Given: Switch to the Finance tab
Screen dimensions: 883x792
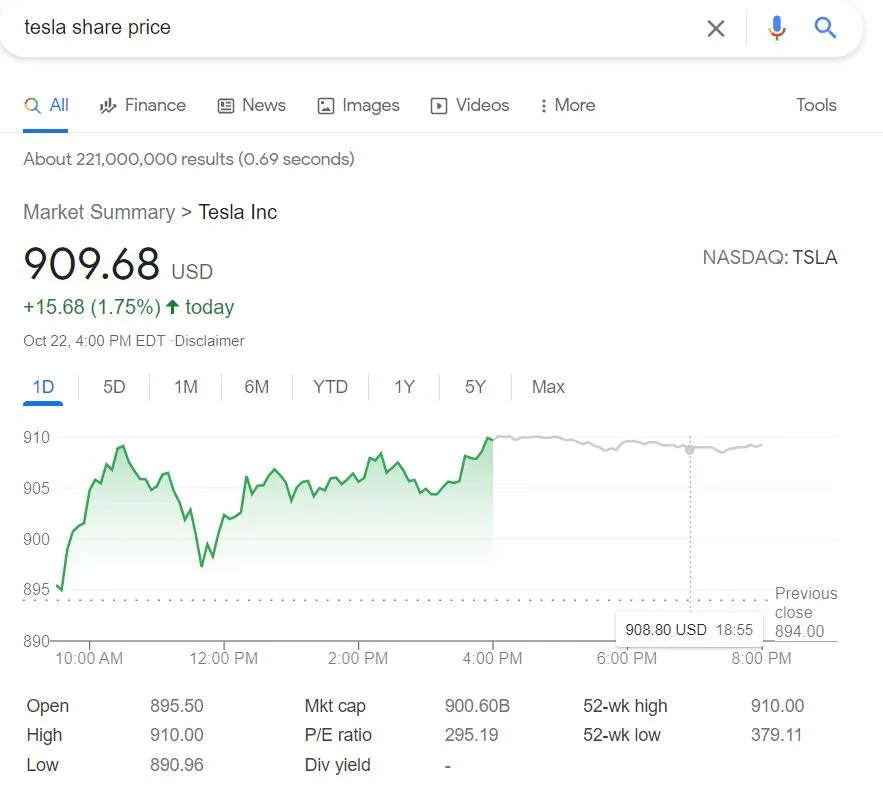Looking at the screenshot, I should (142, 105).
